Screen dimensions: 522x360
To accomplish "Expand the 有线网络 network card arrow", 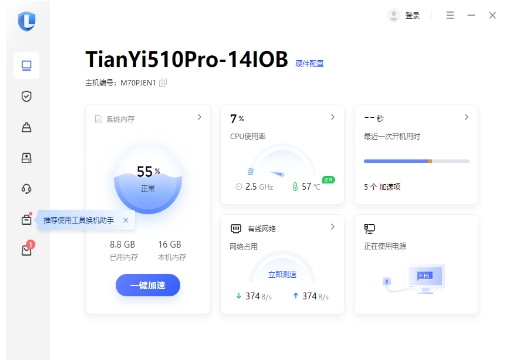I will pos(332,227).
